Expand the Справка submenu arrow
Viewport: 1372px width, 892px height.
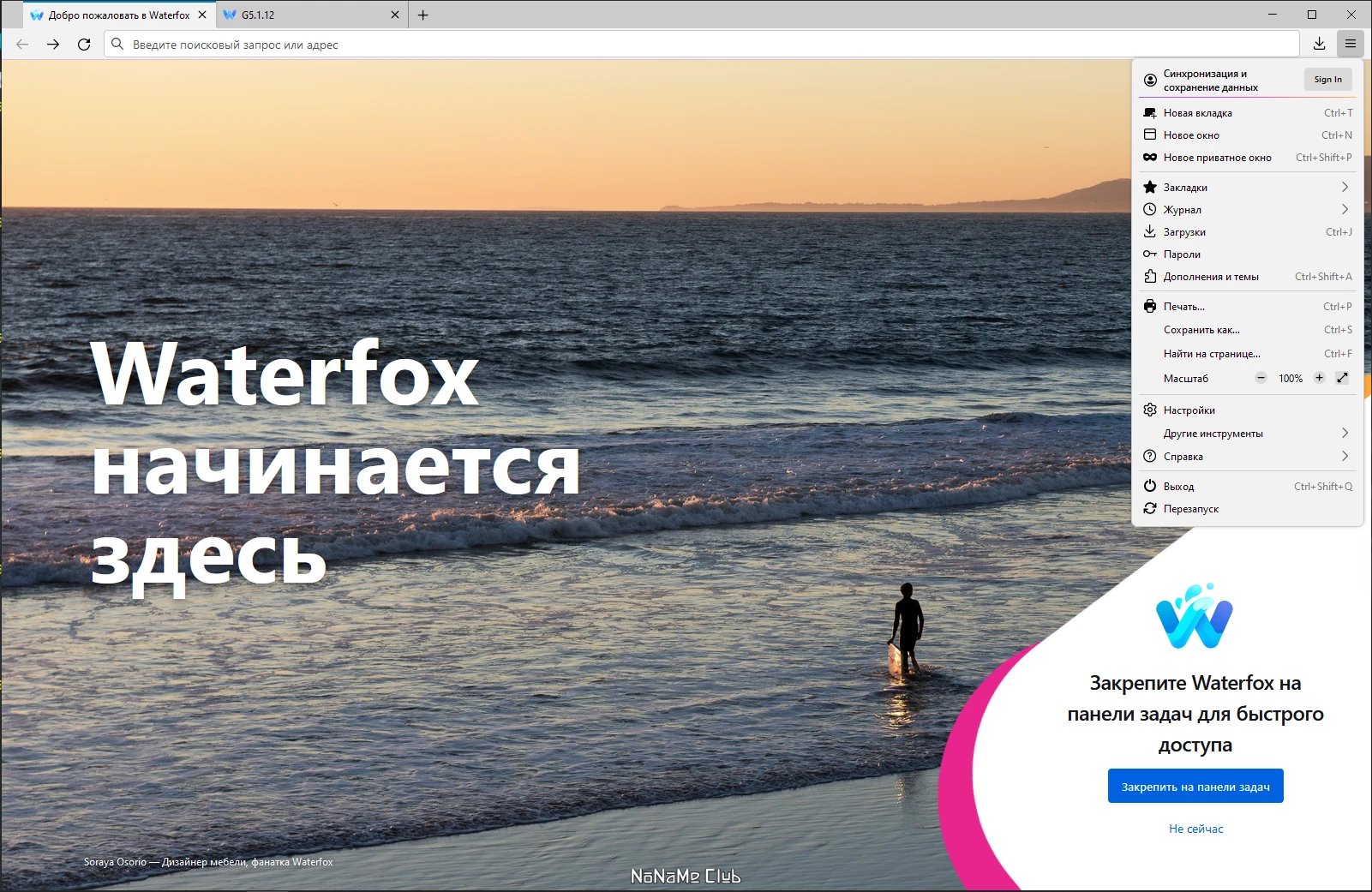[1345, 456]
